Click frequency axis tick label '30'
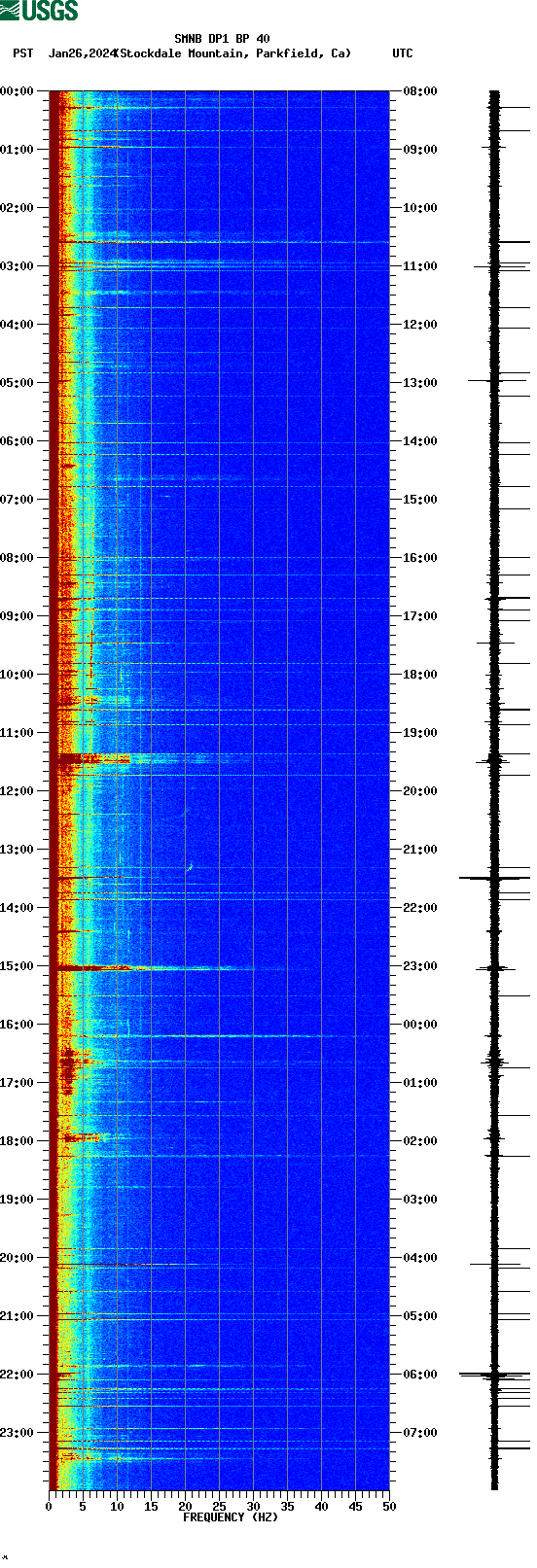The width and height of the screenshot is (537, 1568). [253, 1507]
